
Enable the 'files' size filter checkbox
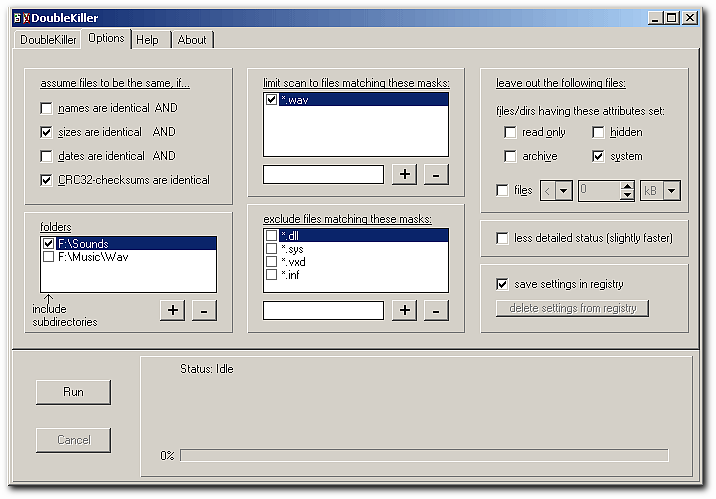pos(502,190)
